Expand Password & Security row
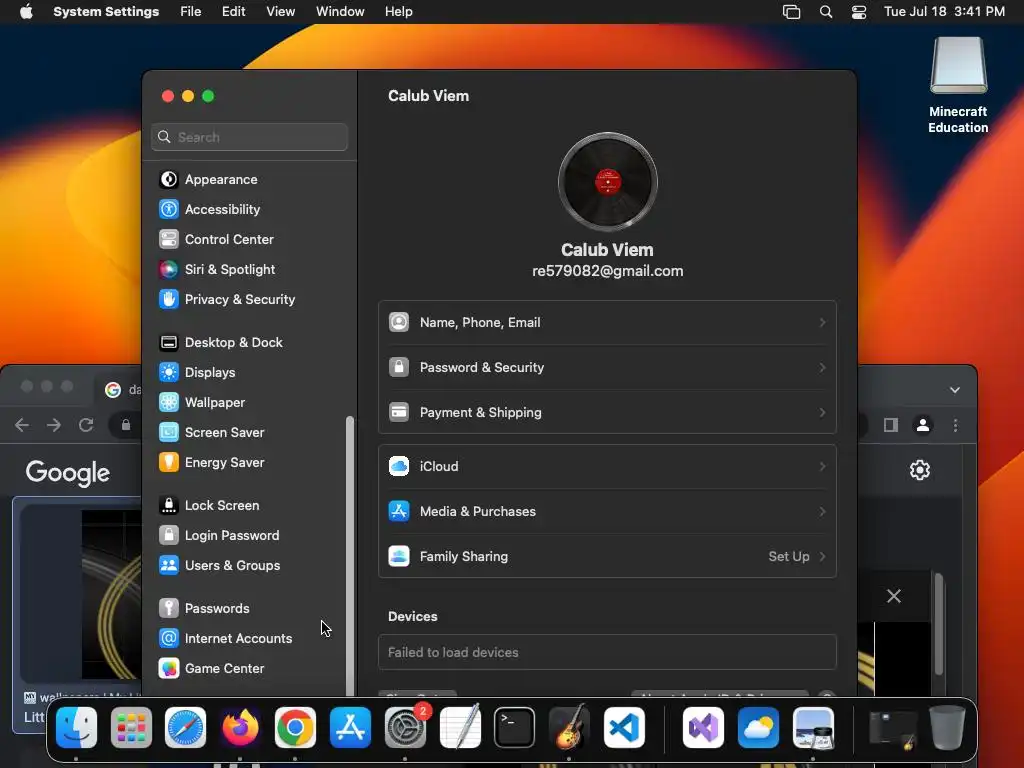Screen dimensions: 1024x768 (x=607, y=368)
